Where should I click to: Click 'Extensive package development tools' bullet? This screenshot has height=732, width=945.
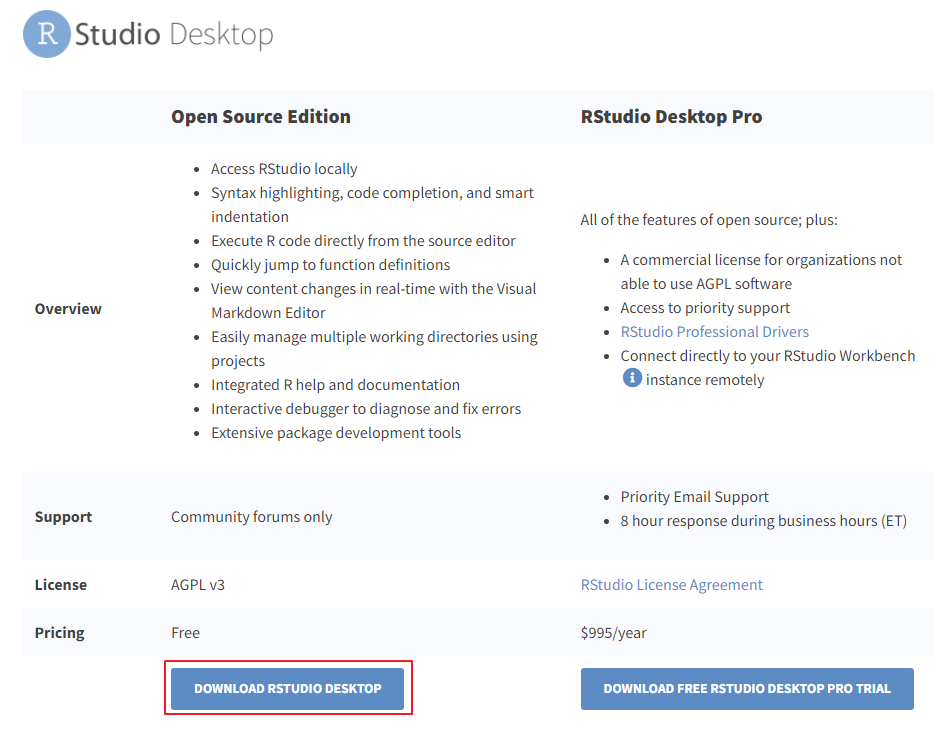pos(336,433)
